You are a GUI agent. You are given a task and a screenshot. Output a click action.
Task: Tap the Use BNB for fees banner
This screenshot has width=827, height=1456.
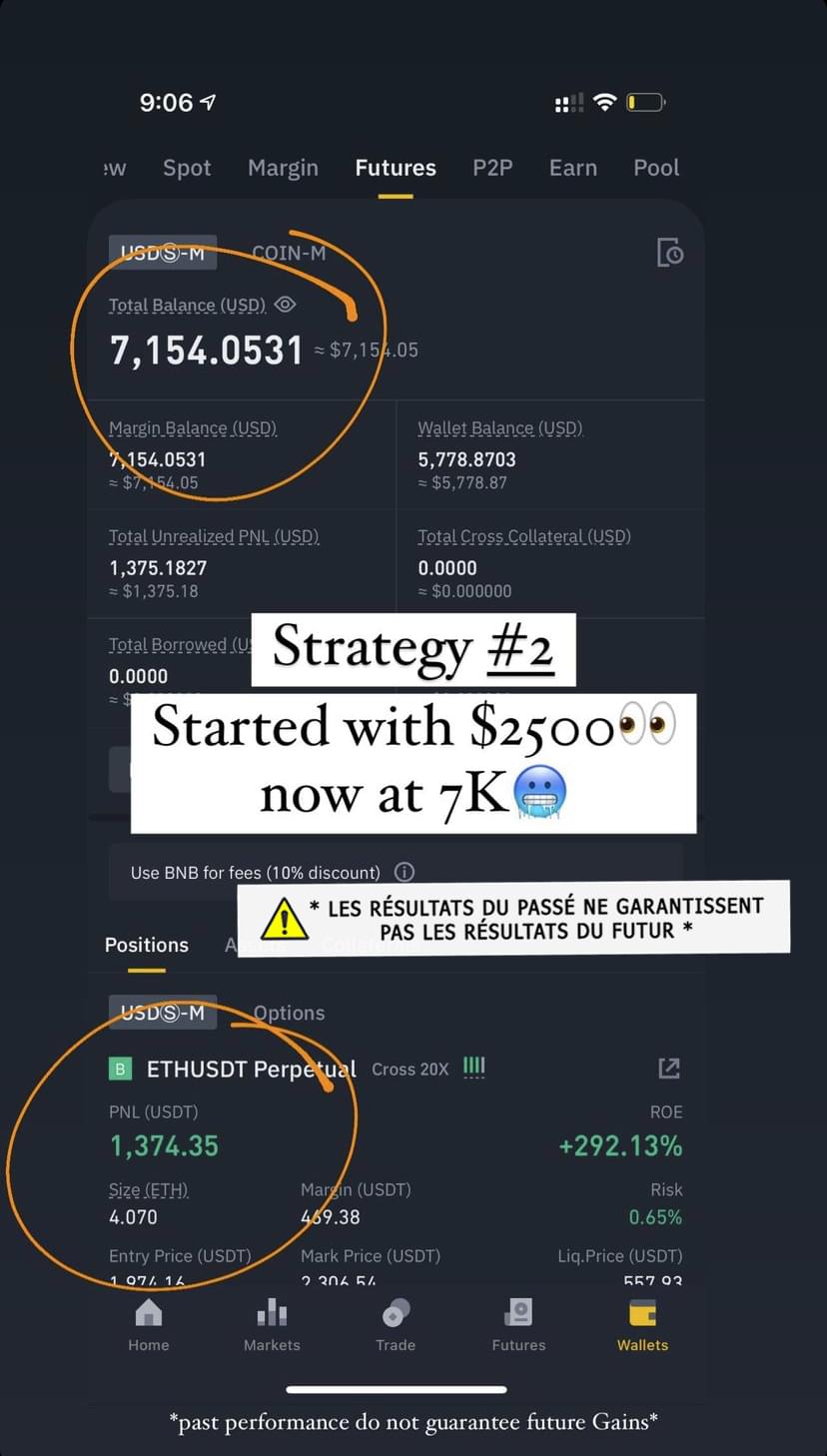click(x=396, y=872)
